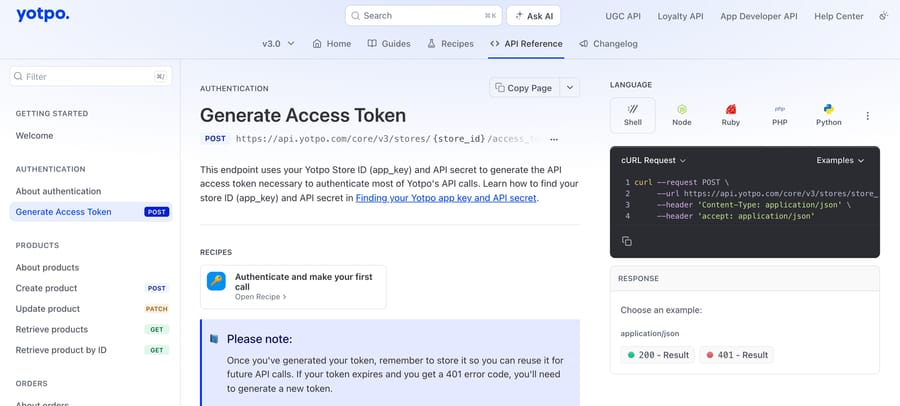900x406 pixels.
Task: Select Python language icon
Action: [x=829, y=109]
